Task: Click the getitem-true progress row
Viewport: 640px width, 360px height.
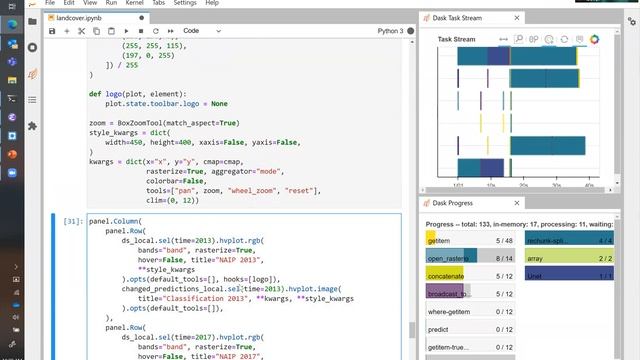Action: pos(470,345)
